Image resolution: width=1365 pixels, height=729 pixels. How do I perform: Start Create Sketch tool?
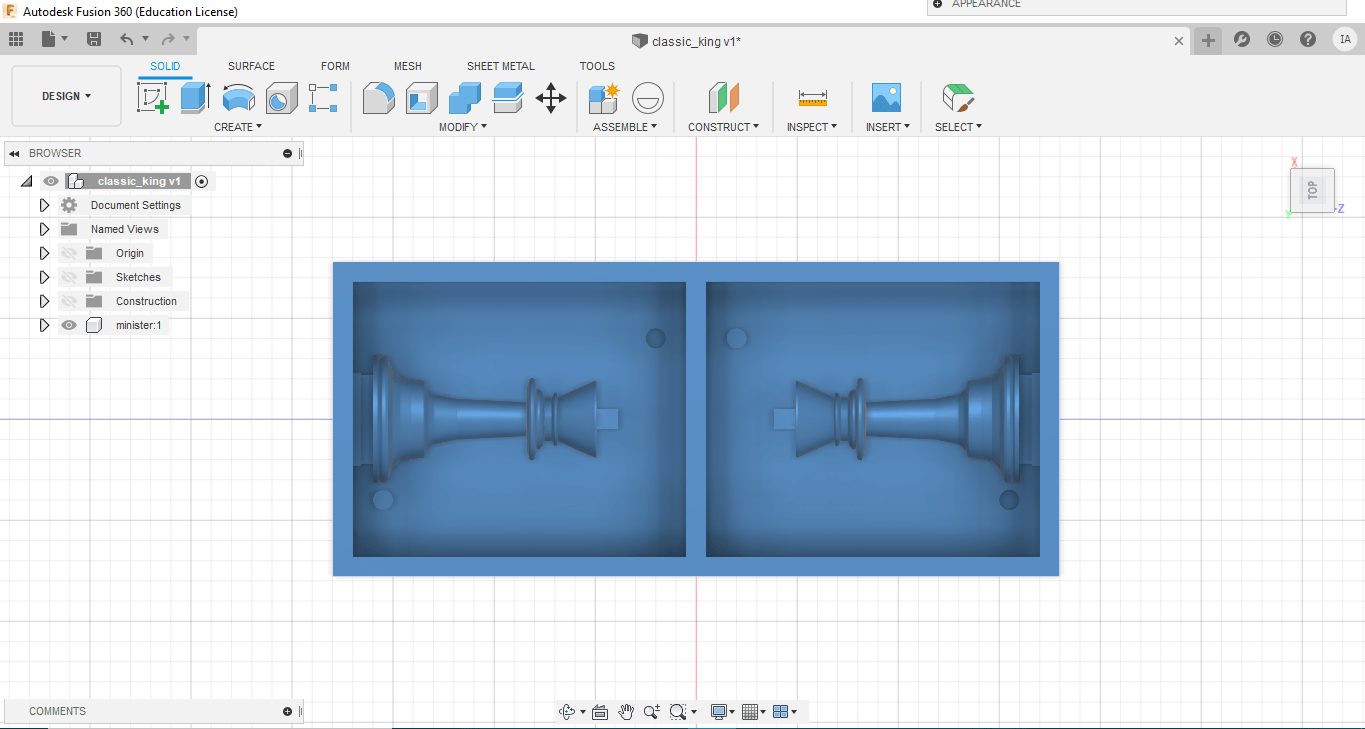[153, 98]
